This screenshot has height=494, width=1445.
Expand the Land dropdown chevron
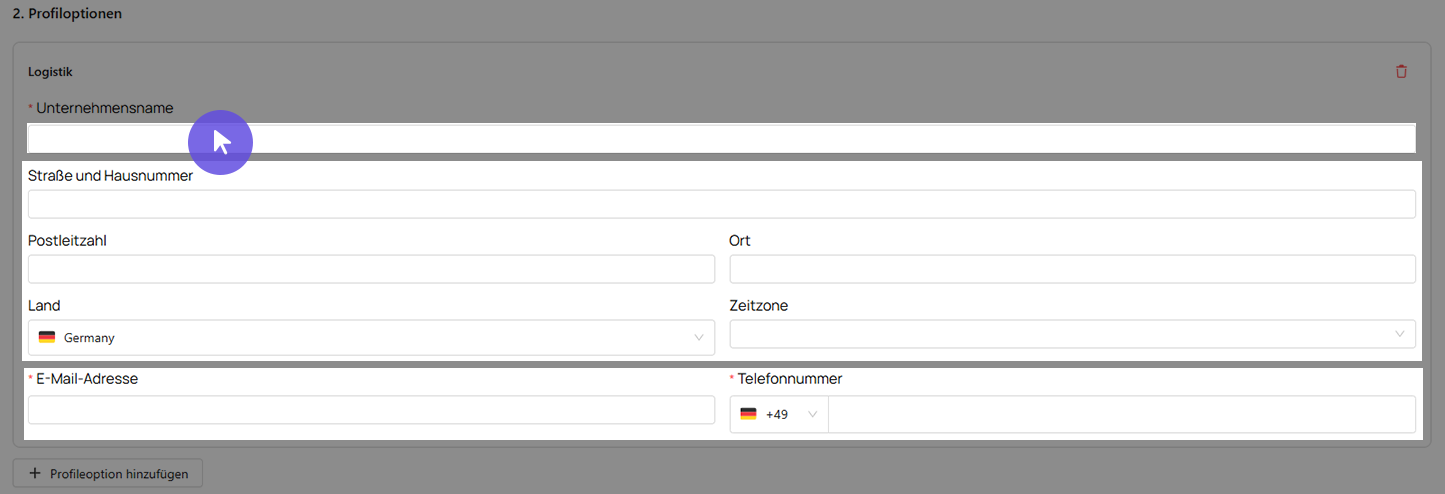pyautogui.click(x=699, y=338)
